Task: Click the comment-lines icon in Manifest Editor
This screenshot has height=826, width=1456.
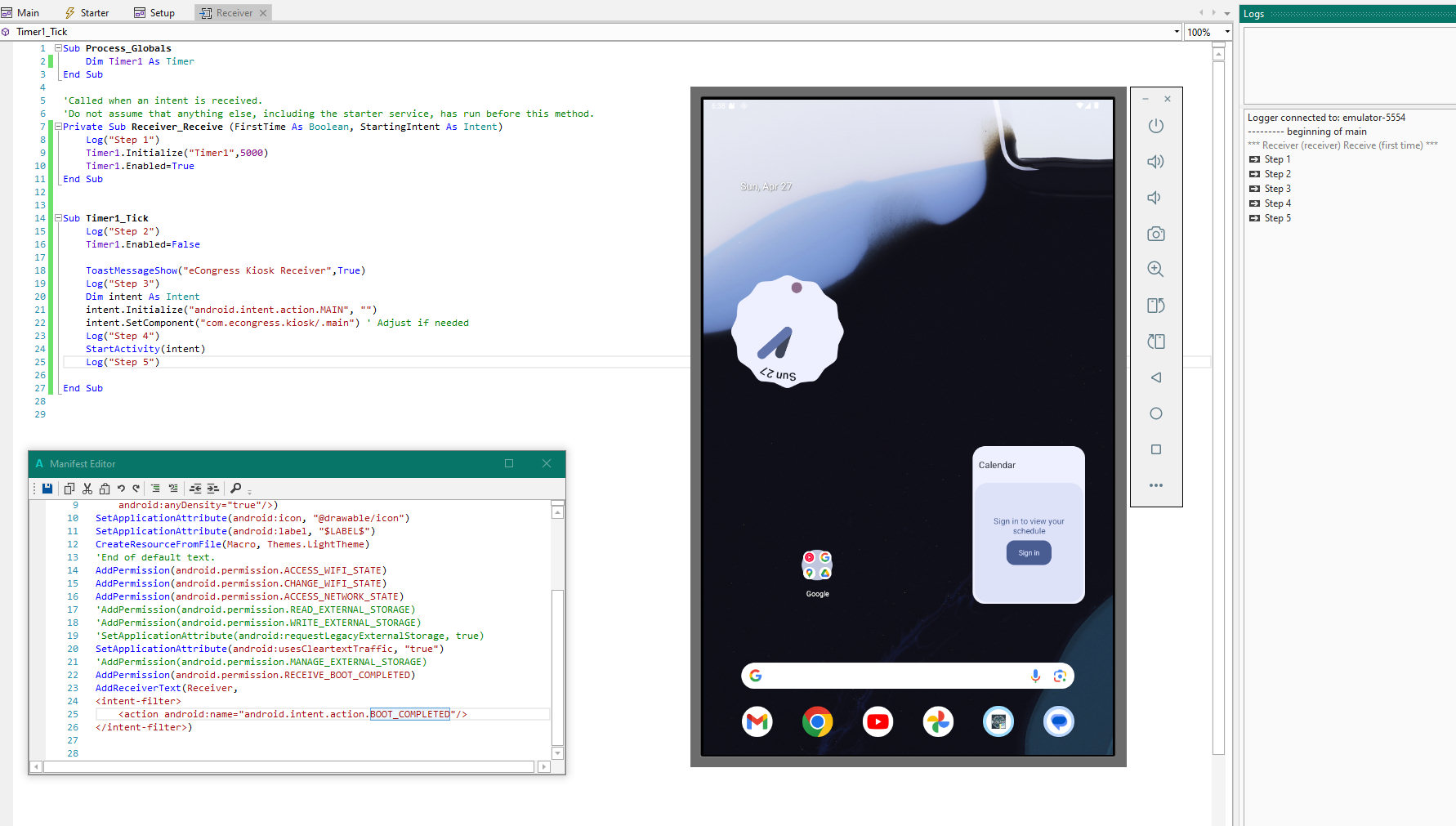Action: point(155,489)
